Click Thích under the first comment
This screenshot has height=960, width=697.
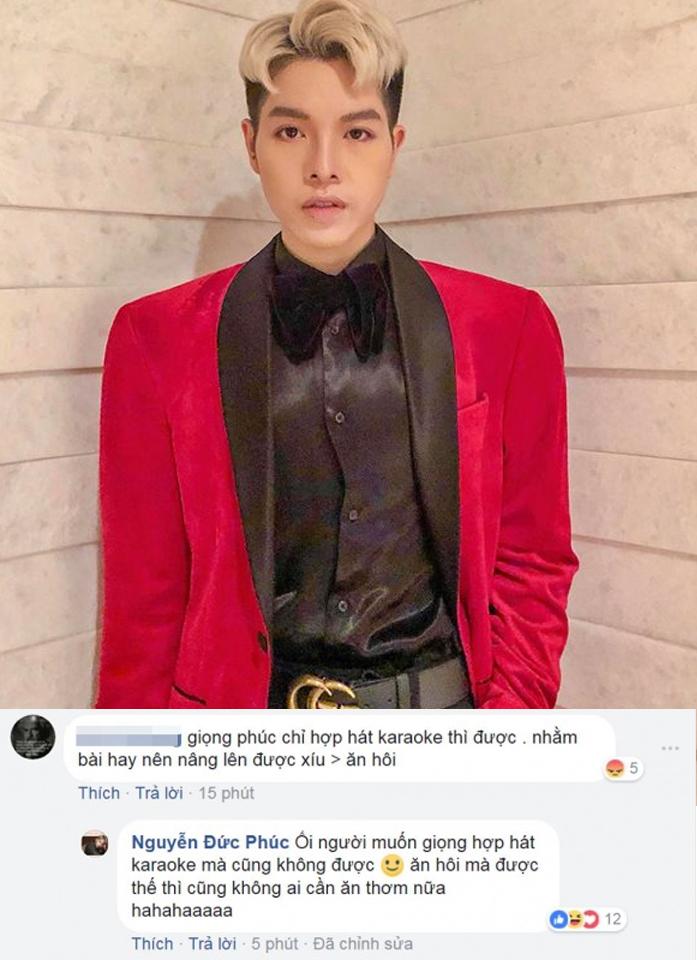click(99, 793)
